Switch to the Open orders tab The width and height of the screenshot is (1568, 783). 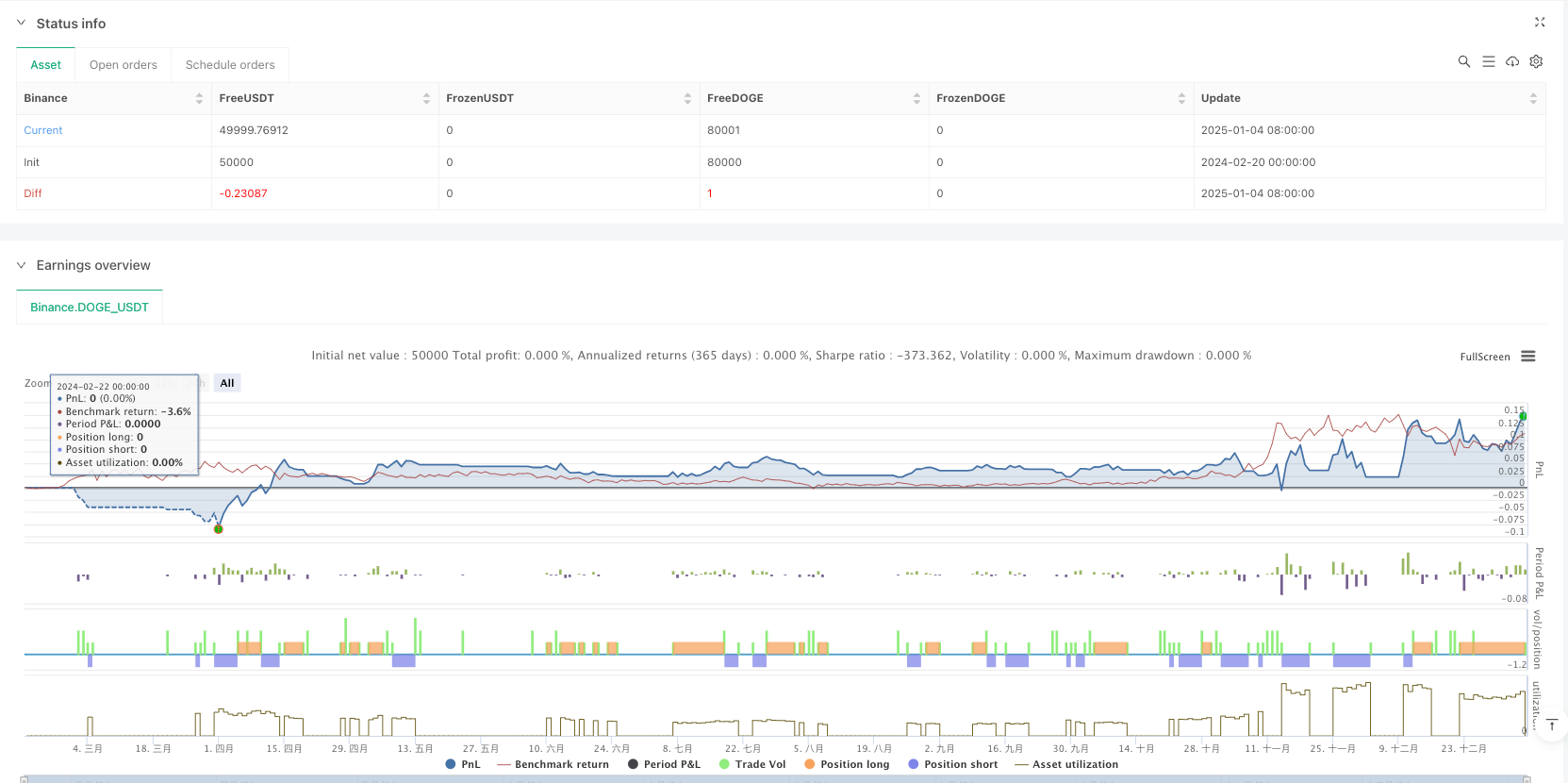tap(123, 65)
